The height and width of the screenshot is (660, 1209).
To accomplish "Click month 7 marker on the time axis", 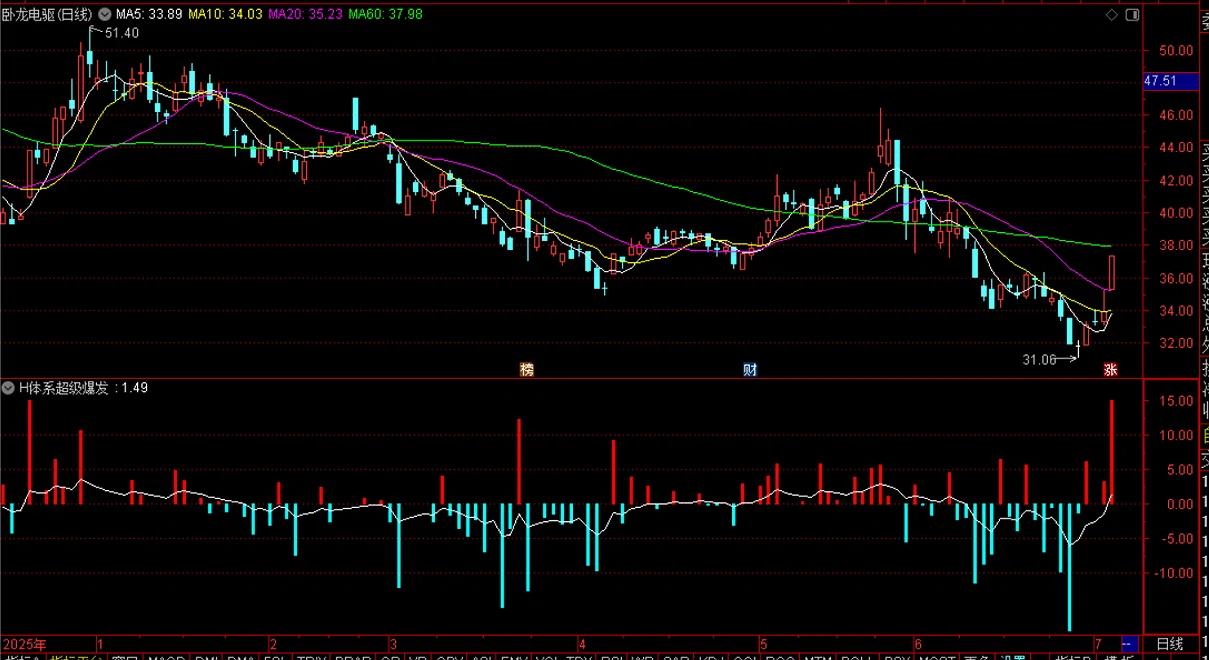I will pyautogui.click(x=1098, y=643).
